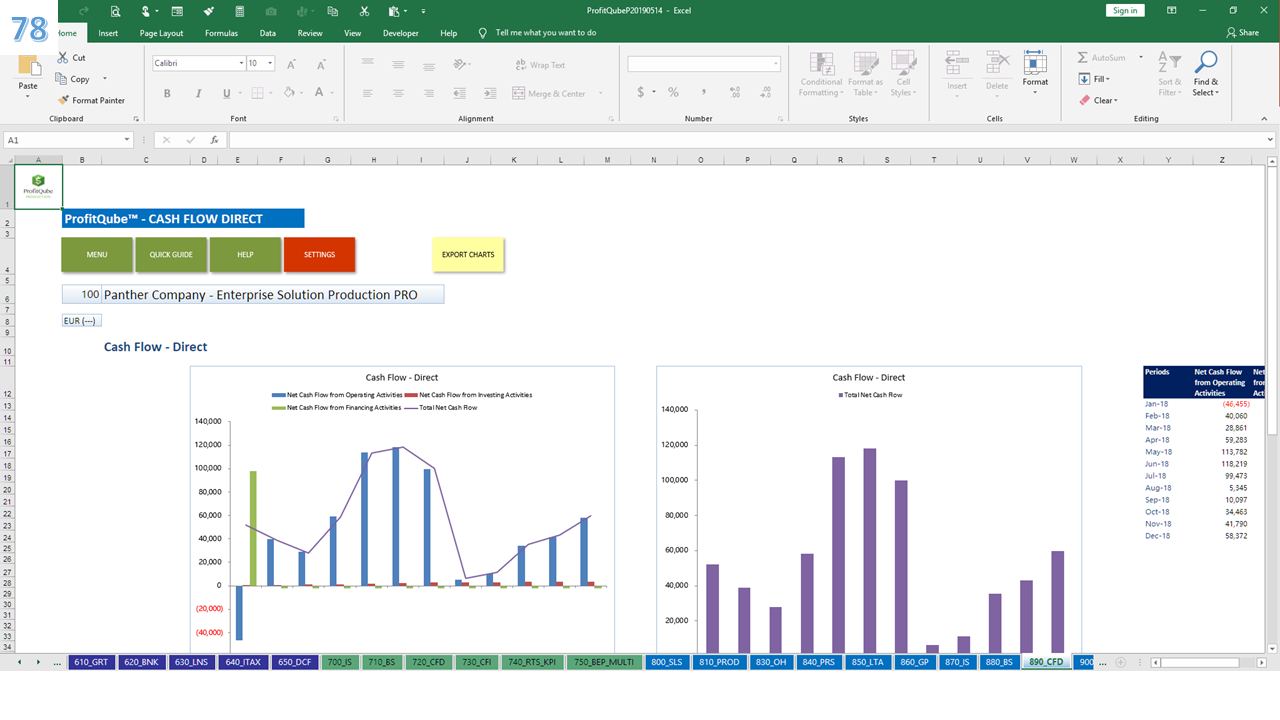Click the calculator icon in Quick Access Toolbar
The width and height of the screenshot is (1280, 720).
tap(238, 10)
